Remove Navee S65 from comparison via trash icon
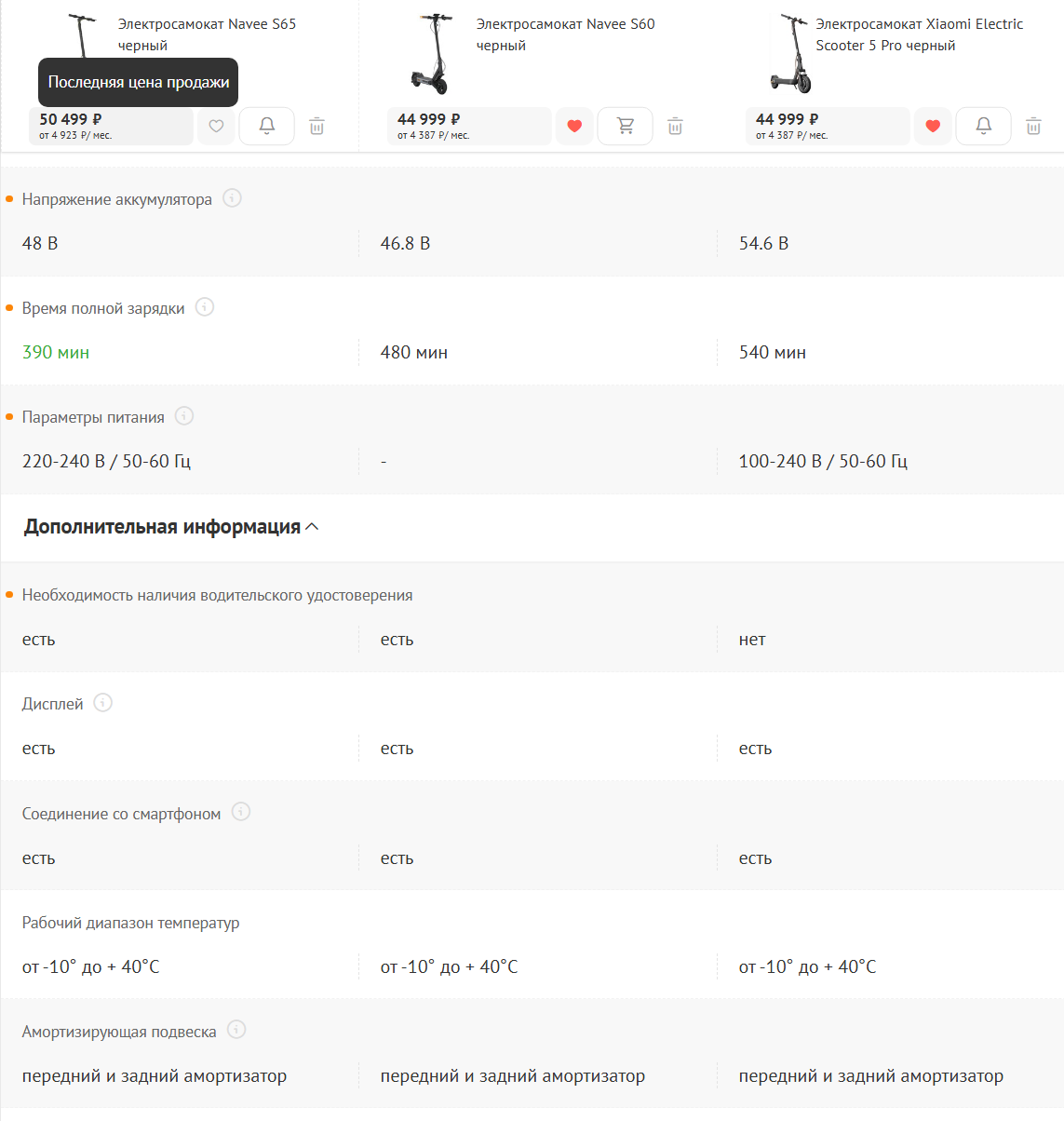This screenshot has width=1064, height=1121. click(x=317, y=126)
